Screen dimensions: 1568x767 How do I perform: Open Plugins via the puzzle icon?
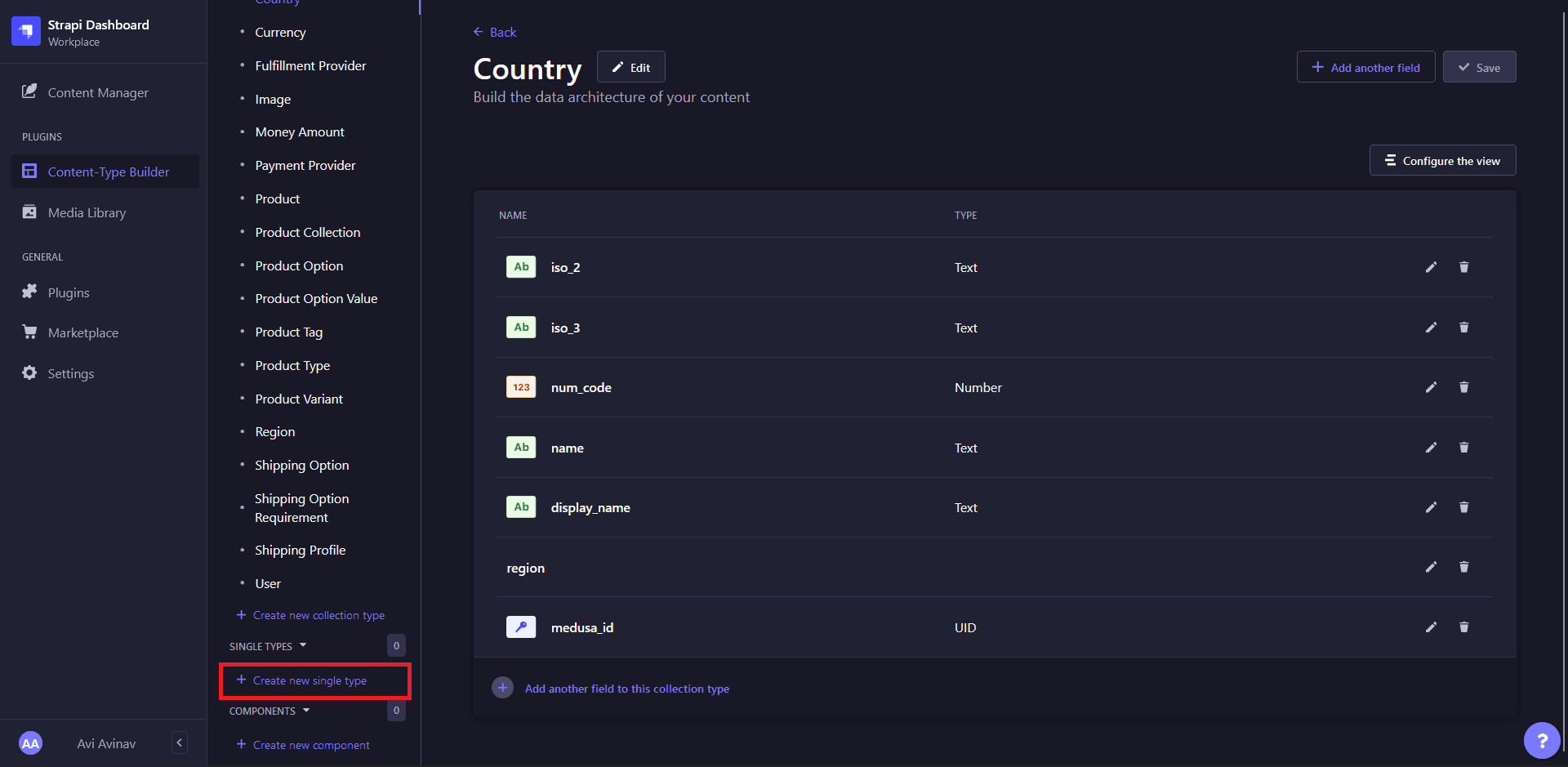29,292
